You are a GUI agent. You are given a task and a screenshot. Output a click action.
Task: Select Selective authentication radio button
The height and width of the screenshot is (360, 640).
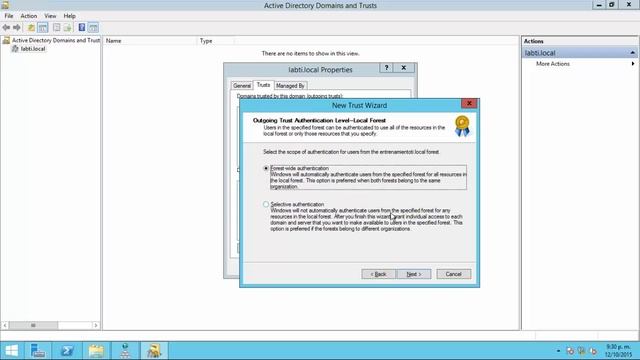[266, 204]
